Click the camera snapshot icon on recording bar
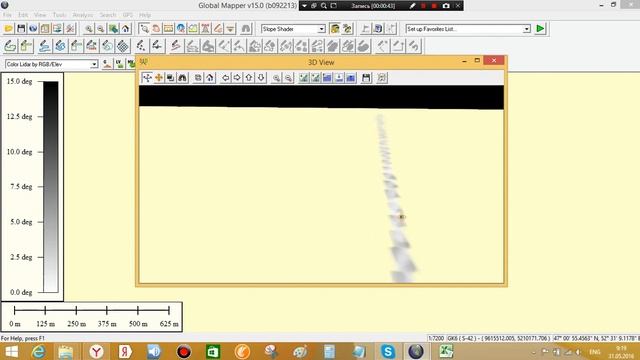 [446, 6]
